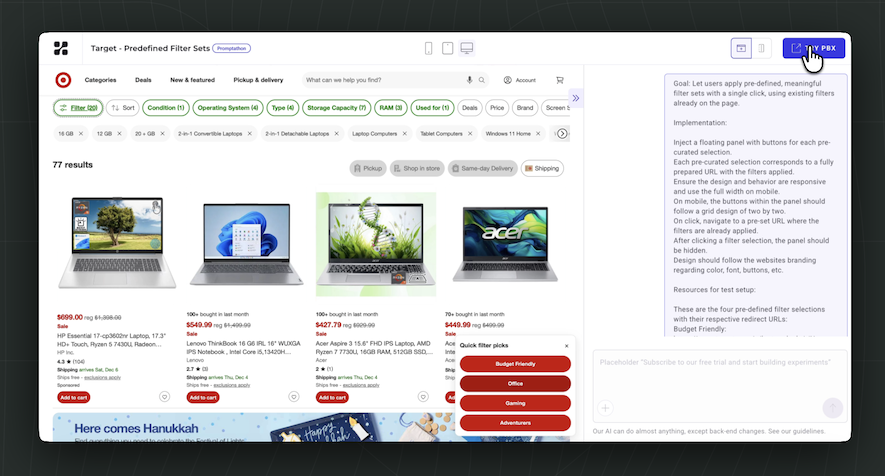Favorite the Lenovo ThinkBook with heart icon
The width and height of the screenshot is (885, 476).
pyautogui.click(x=293, y=397)
